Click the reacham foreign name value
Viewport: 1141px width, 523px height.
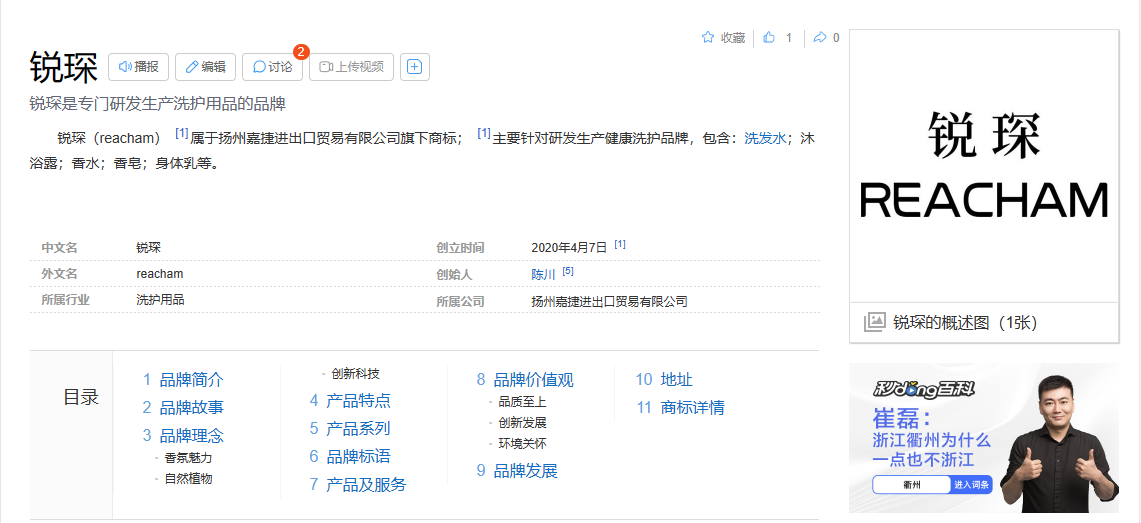(x=159, y=274)
